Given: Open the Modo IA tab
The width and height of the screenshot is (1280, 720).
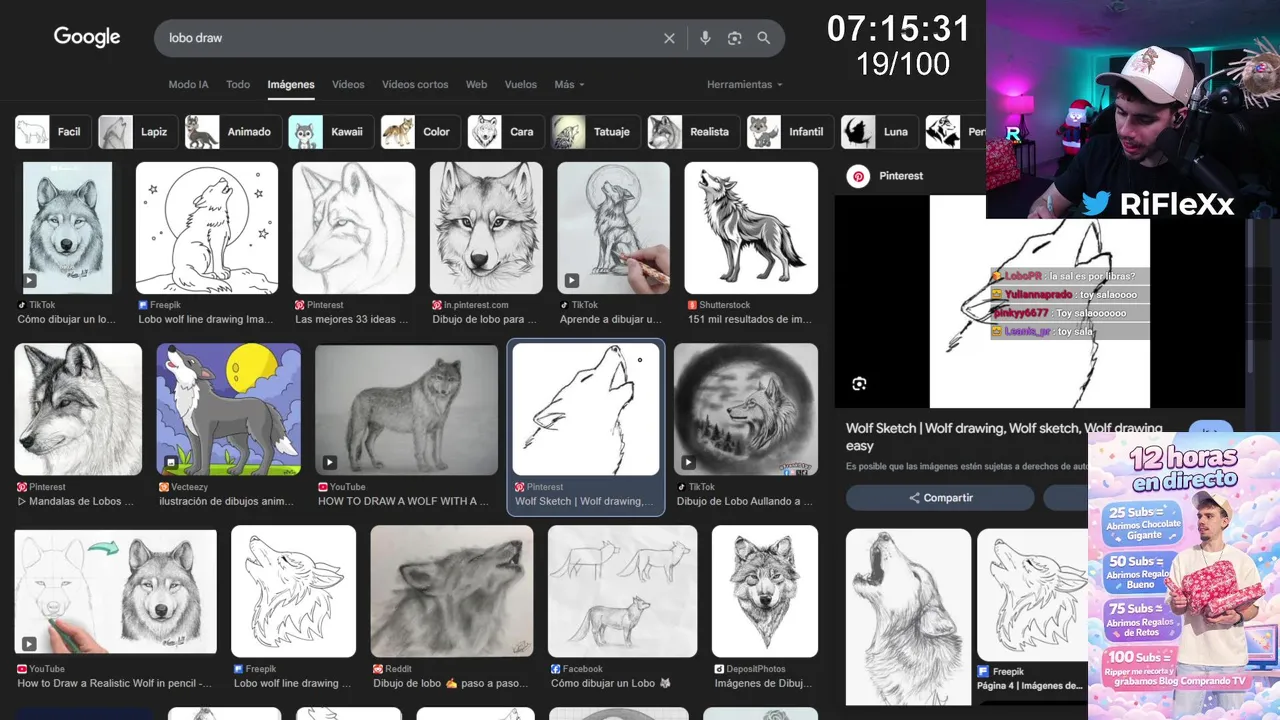Looking at the screenshot, I should tap(188, 85).
